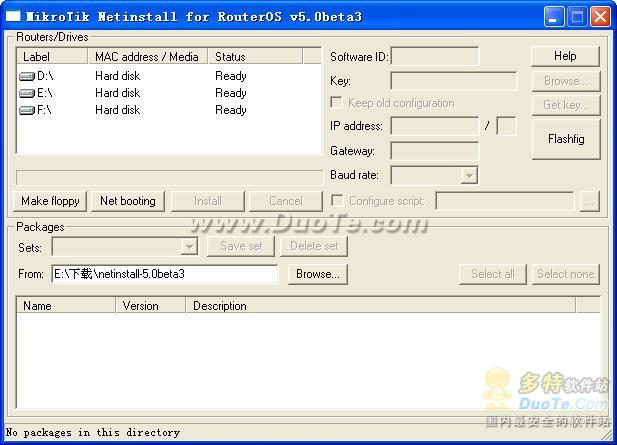Select the F:\ hard disk drive icon
Image resolution: width=617 pixels, height=445 pixels.
click(27, 110)
